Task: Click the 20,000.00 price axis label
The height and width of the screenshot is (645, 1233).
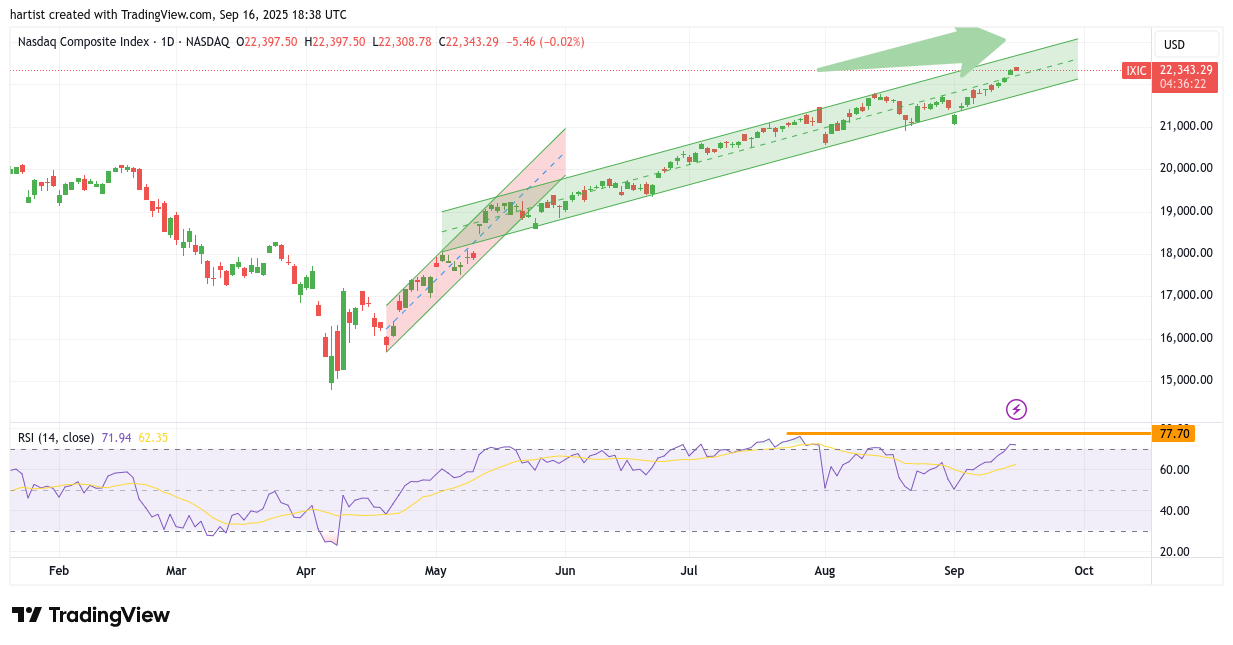Action: pos(1186,168)
